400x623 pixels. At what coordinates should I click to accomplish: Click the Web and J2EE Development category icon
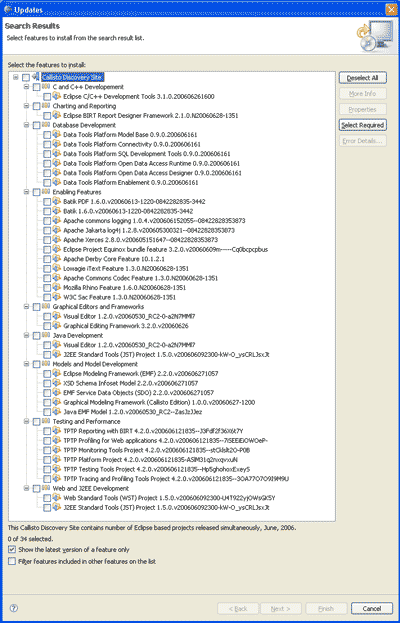pos(46,488)
